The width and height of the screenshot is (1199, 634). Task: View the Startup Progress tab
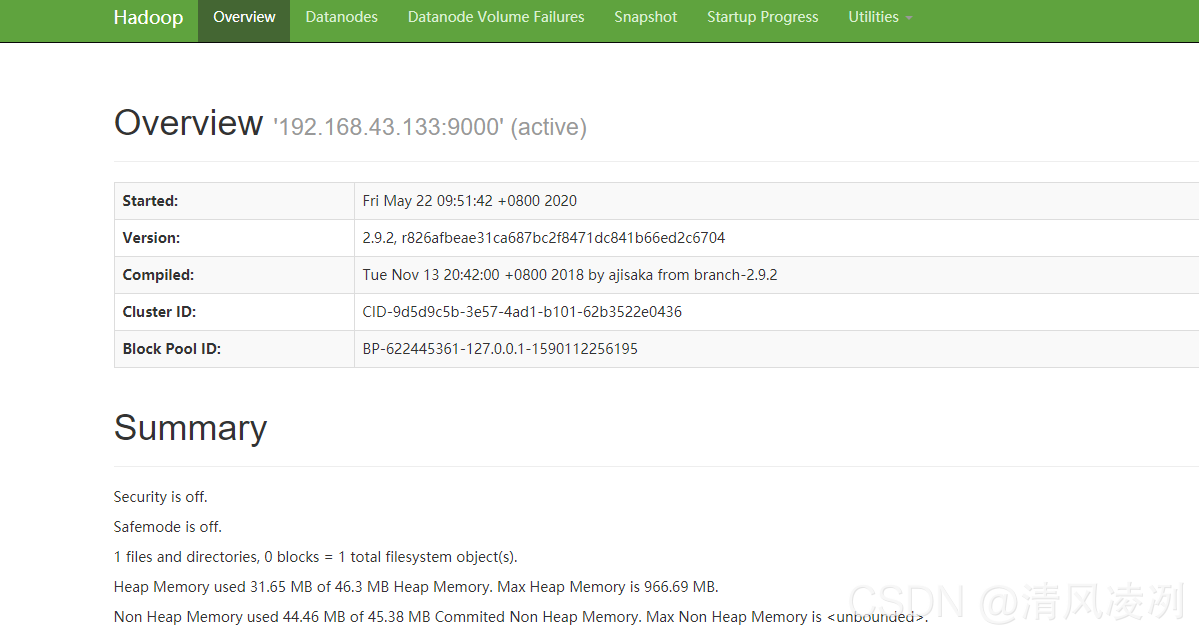coord(762,17)
